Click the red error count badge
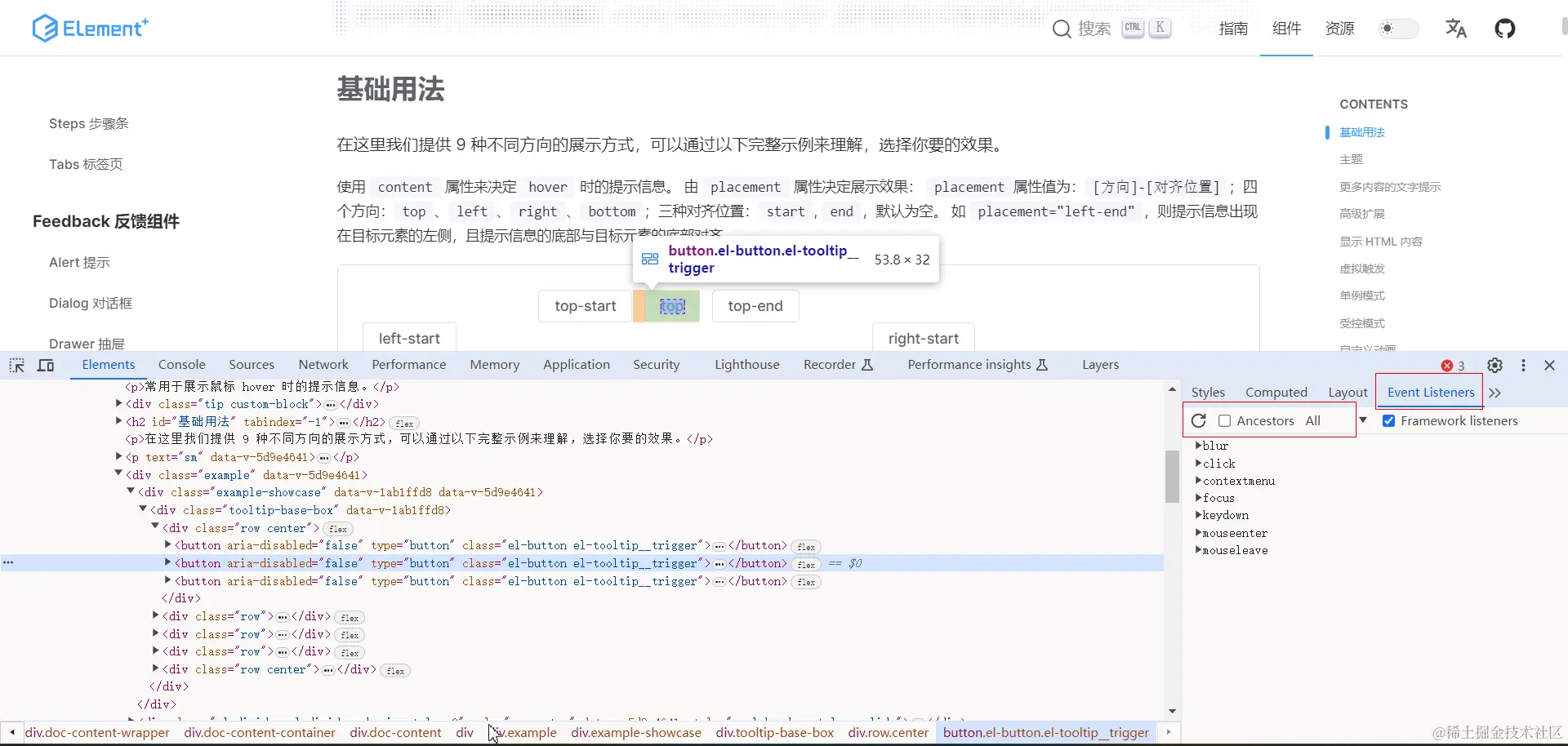The image size is (1568, 746). [x=1453, y=366]
